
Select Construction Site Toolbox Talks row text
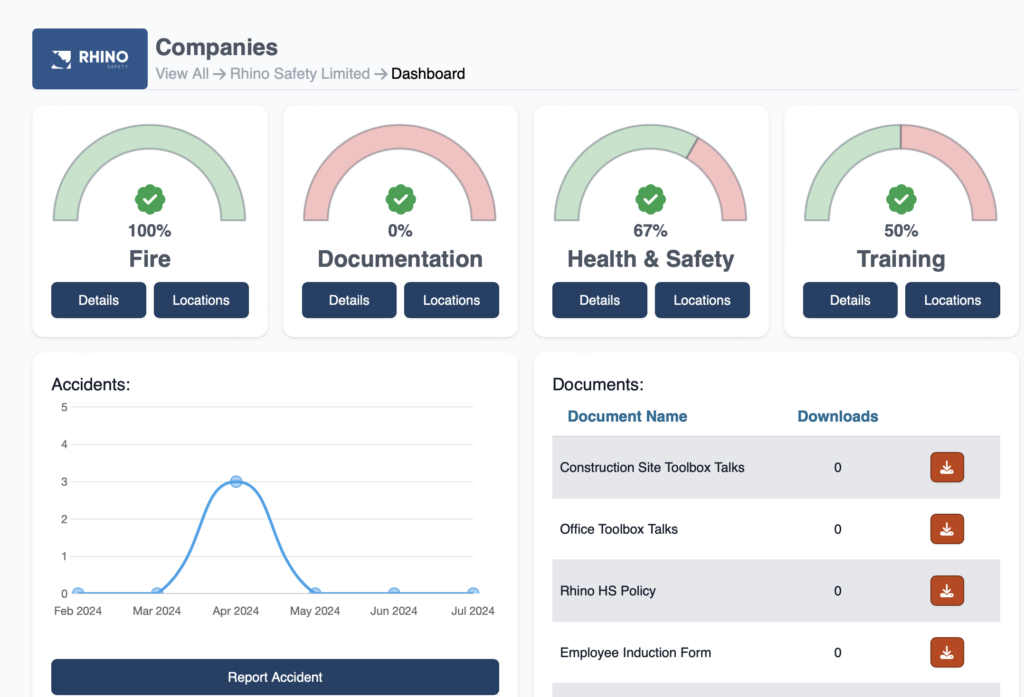tap(652, 467)
